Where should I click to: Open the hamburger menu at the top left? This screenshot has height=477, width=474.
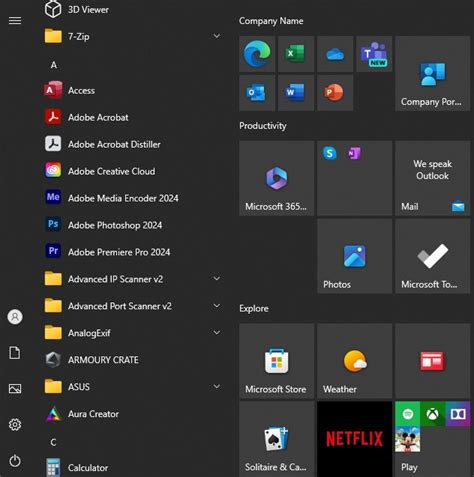[x=15, y=21]
